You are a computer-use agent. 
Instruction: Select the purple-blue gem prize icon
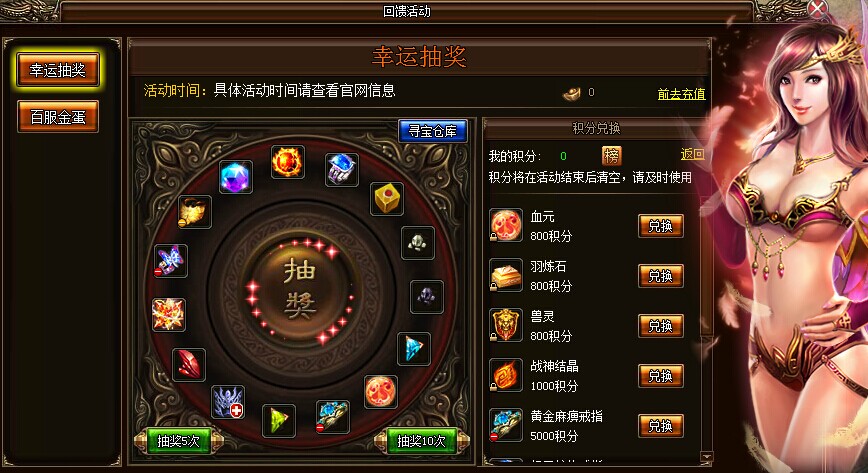click(x=236, y=177)
